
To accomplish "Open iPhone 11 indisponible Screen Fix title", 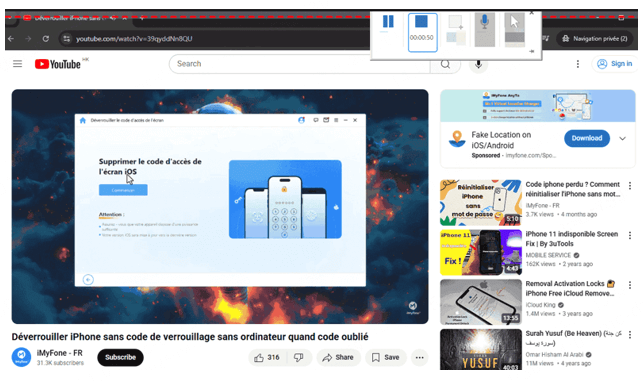I will coord(571,239).
